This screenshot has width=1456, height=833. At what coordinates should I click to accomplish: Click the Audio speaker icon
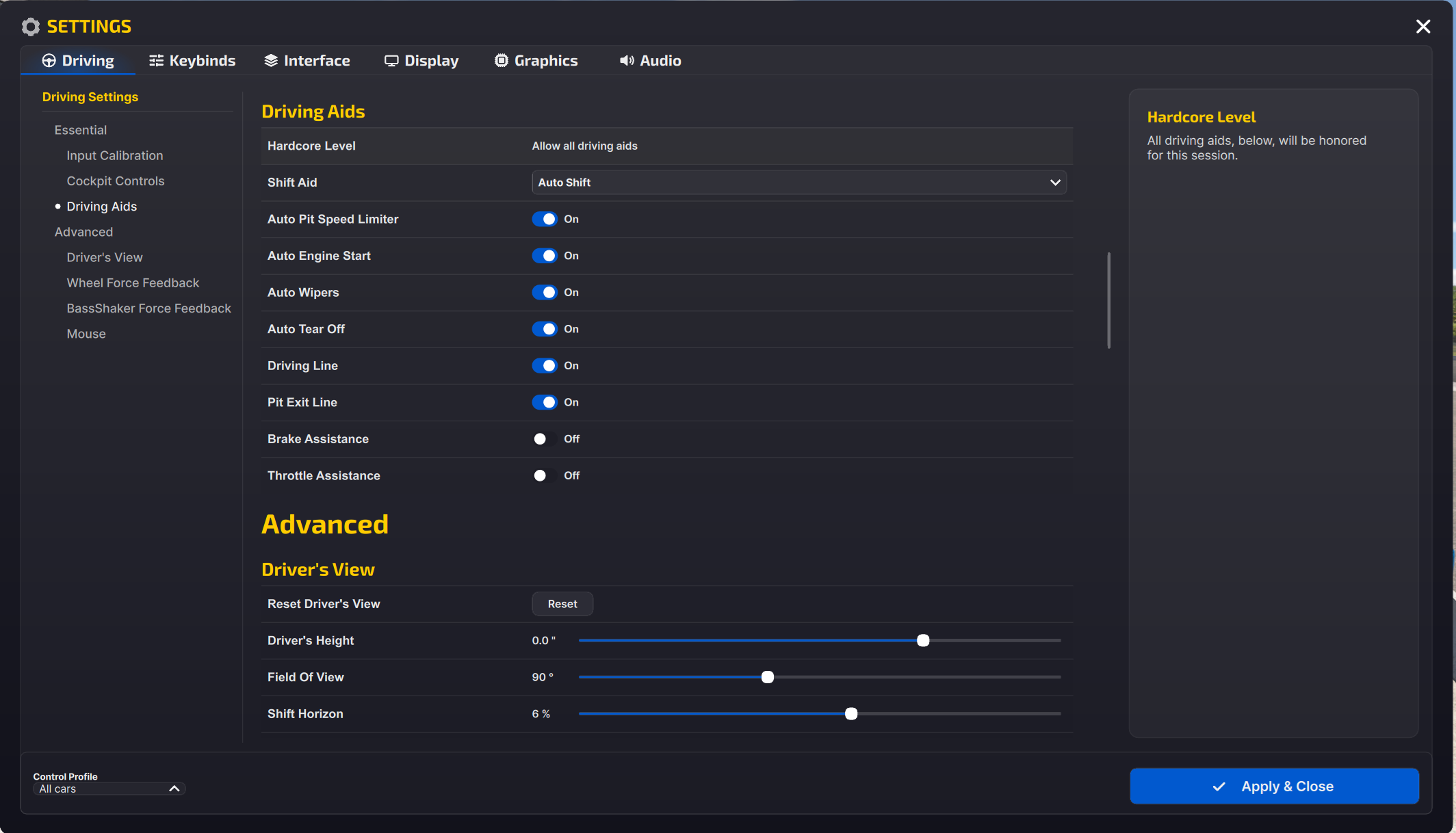tap(626, 61)
